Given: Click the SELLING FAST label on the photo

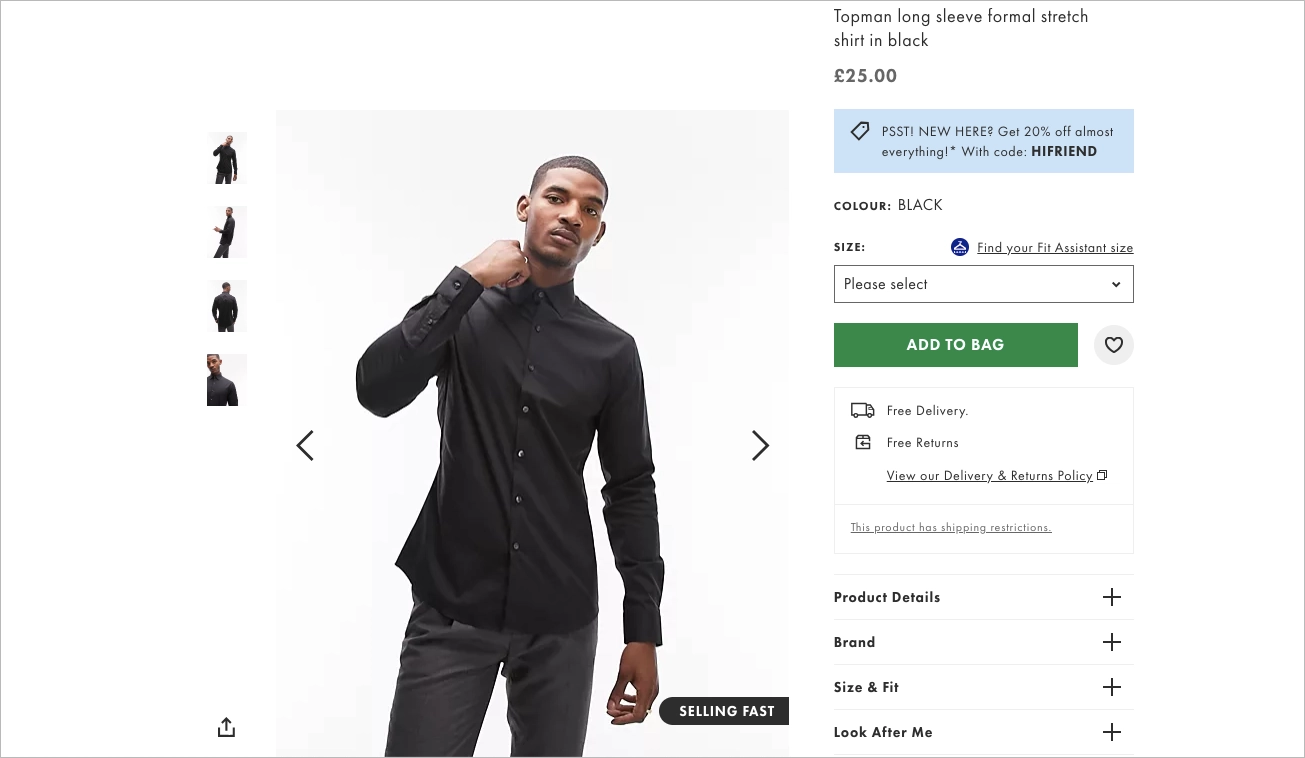Looking at the screenshot, I should [x=726, y=711].
